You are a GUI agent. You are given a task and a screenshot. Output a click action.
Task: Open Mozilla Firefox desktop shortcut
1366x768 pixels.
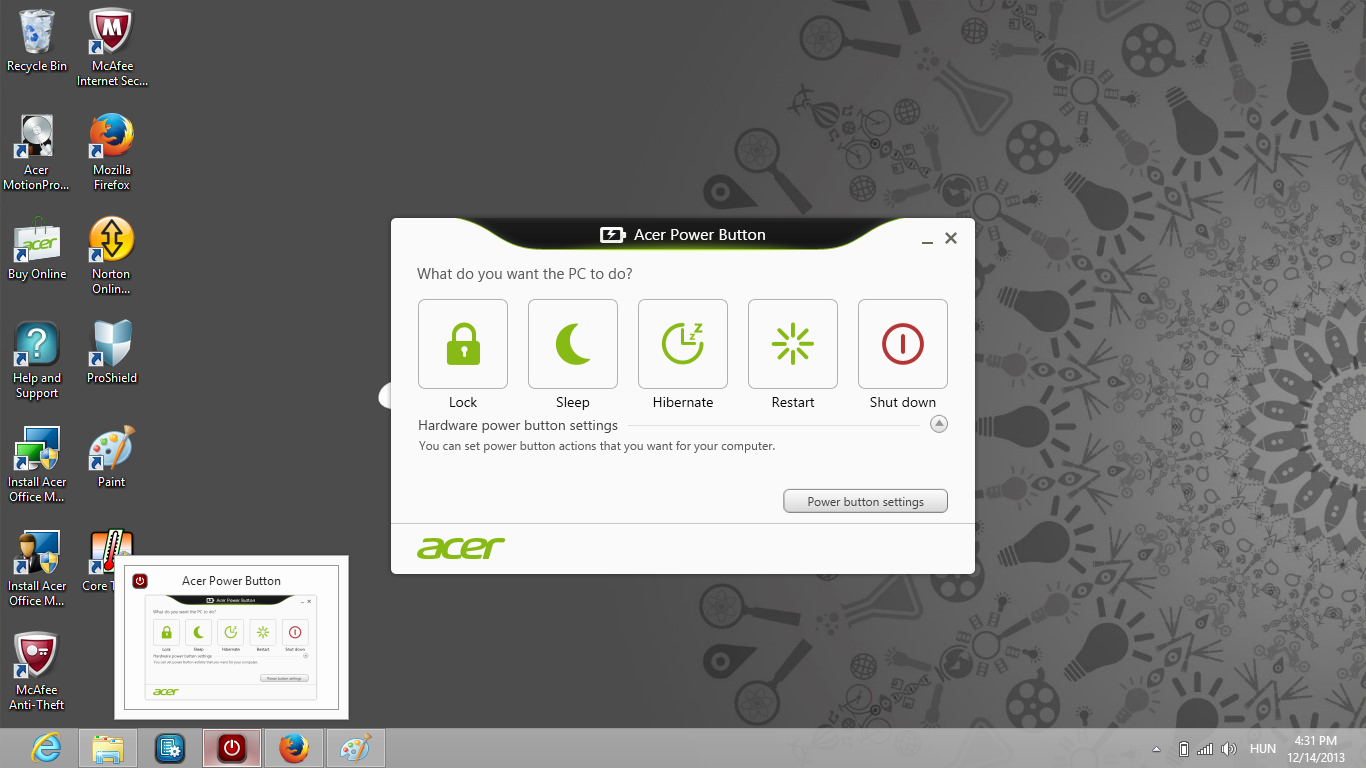(x=111, y=152)
